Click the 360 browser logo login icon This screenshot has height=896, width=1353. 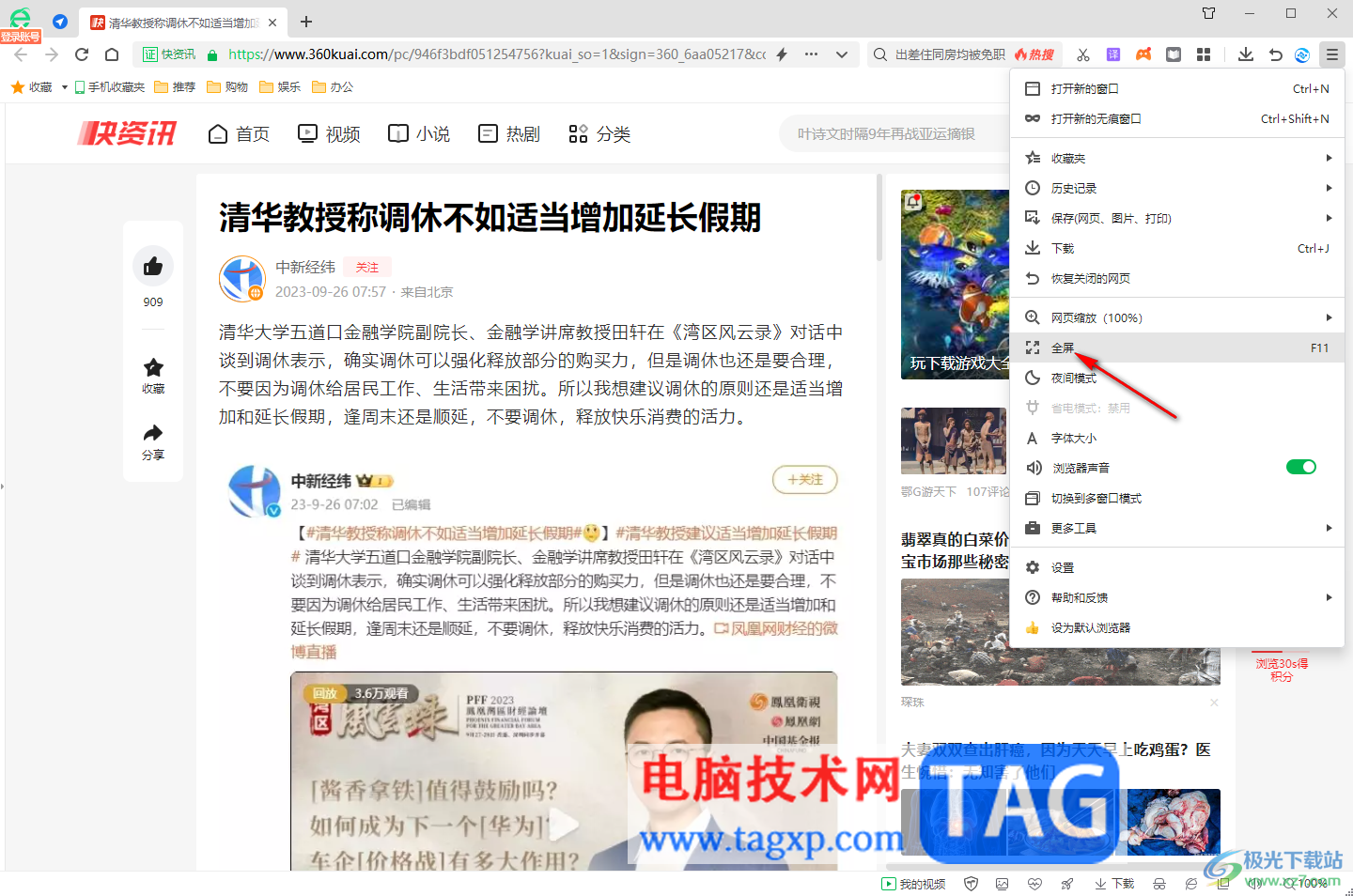coord(20,19)
